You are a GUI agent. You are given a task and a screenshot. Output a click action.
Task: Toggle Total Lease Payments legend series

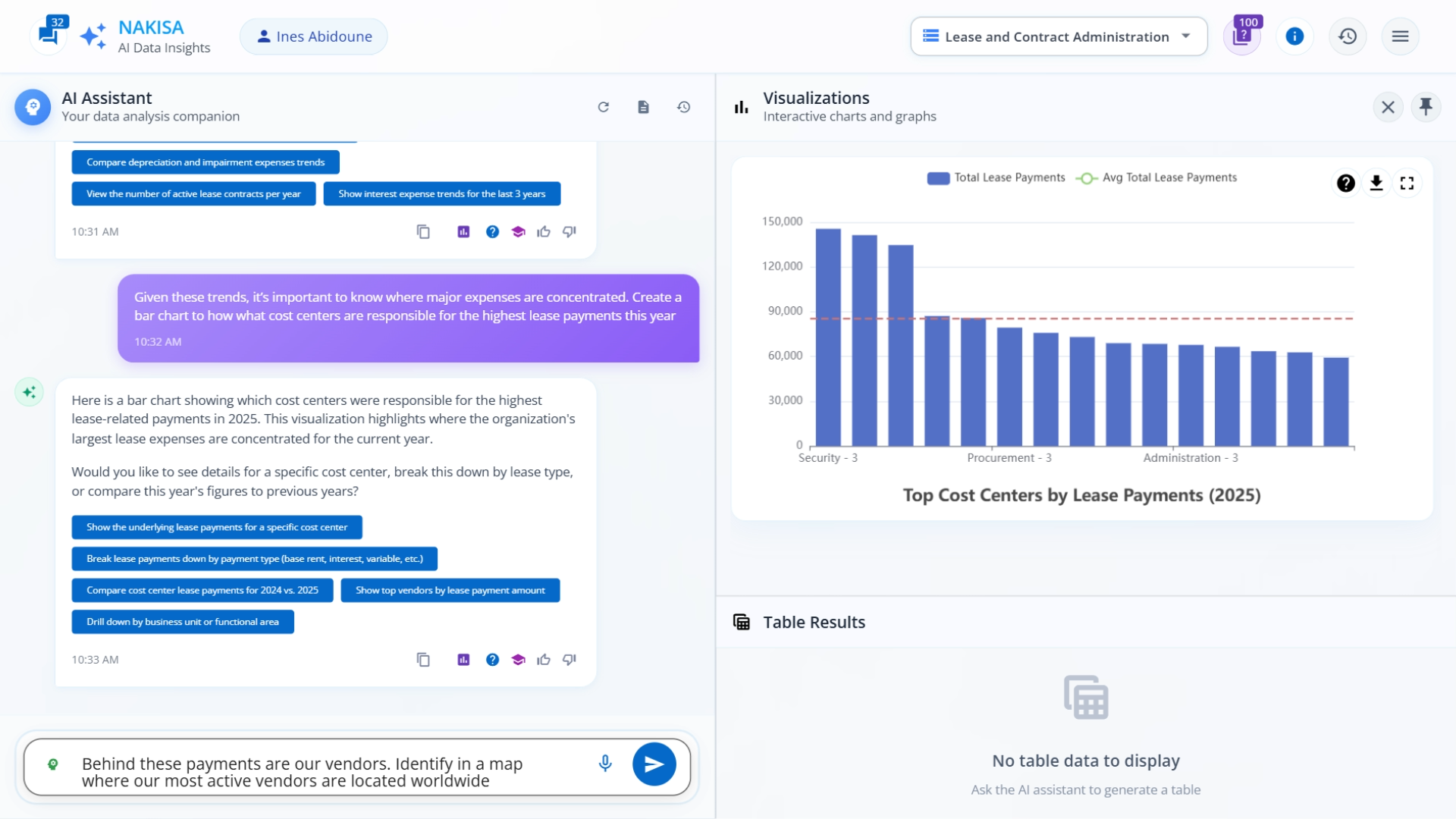(996, 177)
